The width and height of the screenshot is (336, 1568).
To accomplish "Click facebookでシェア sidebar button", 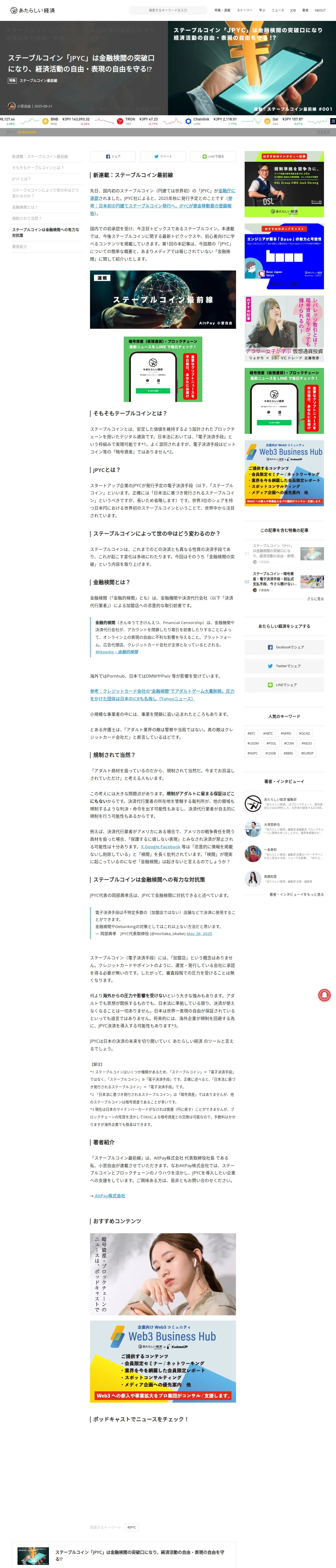I will pyautogui.click(x=284, y=647).
